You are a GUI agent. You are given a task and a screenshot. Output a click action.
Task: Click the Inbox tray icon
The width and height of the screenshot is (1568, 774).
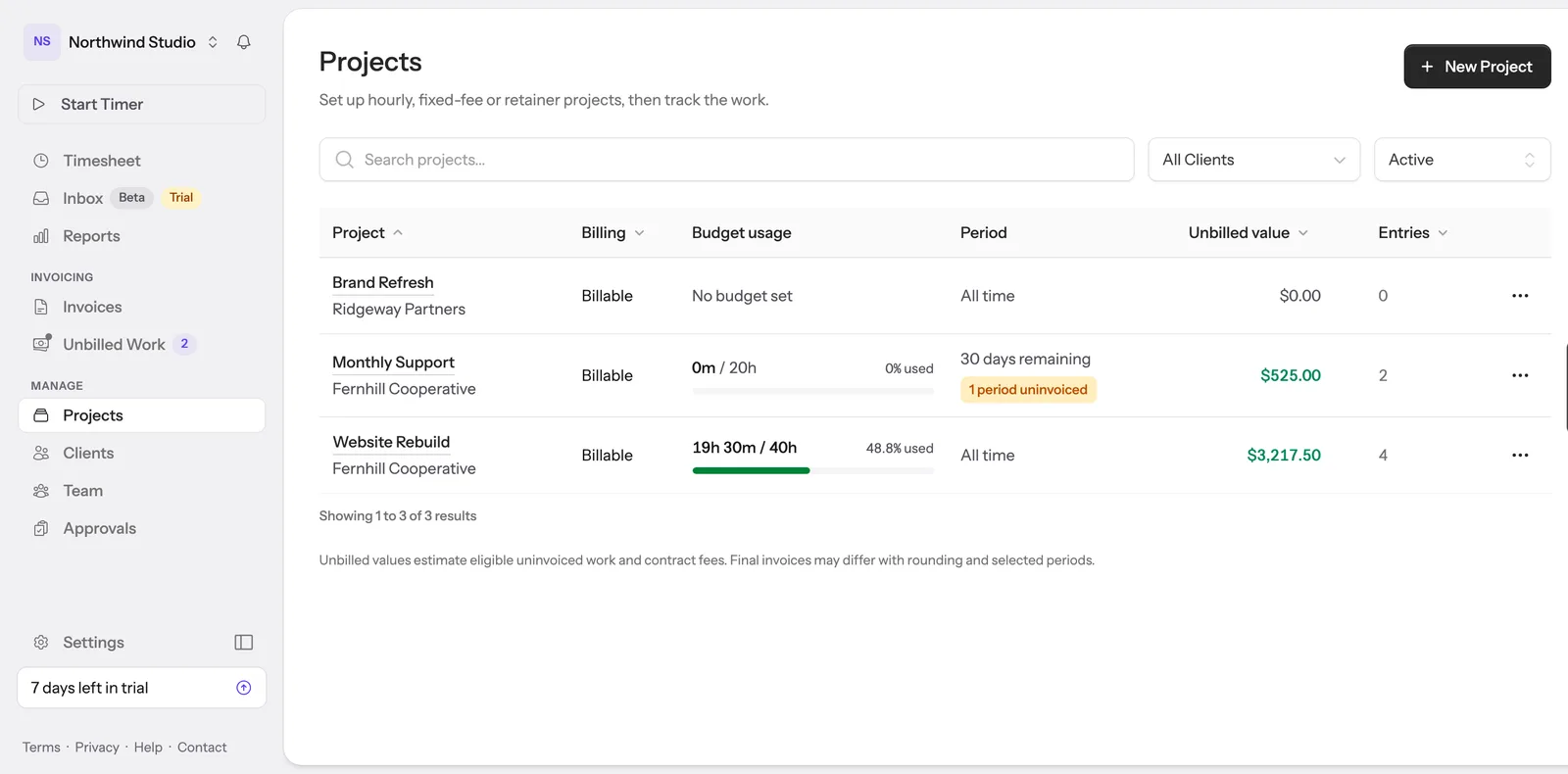[x=41, y=198]
